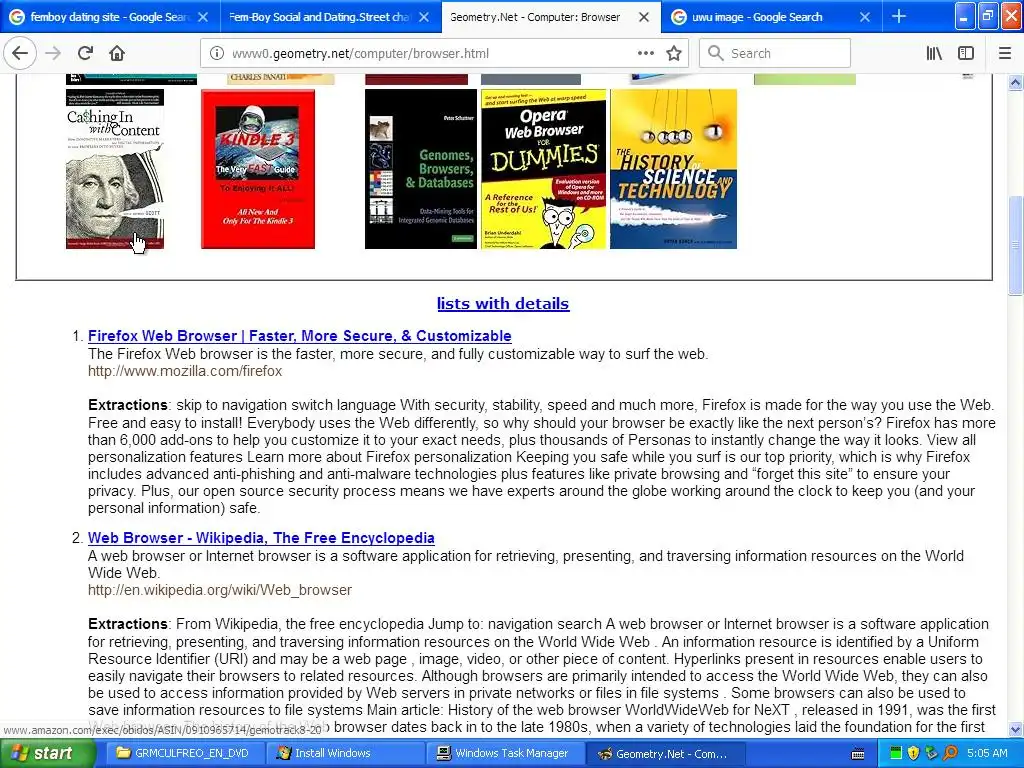This screenshot has width=1024, height=768.
Task: Follow the 'lists with details' link
Action: point(503,304)
